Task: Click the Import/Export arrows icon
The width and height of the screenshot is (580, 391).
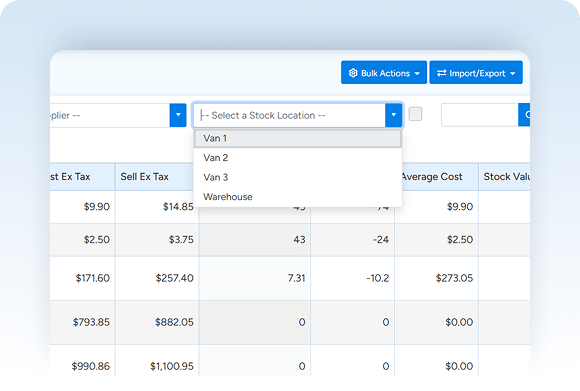Action: pyautogui.click(x=441, y=73)
